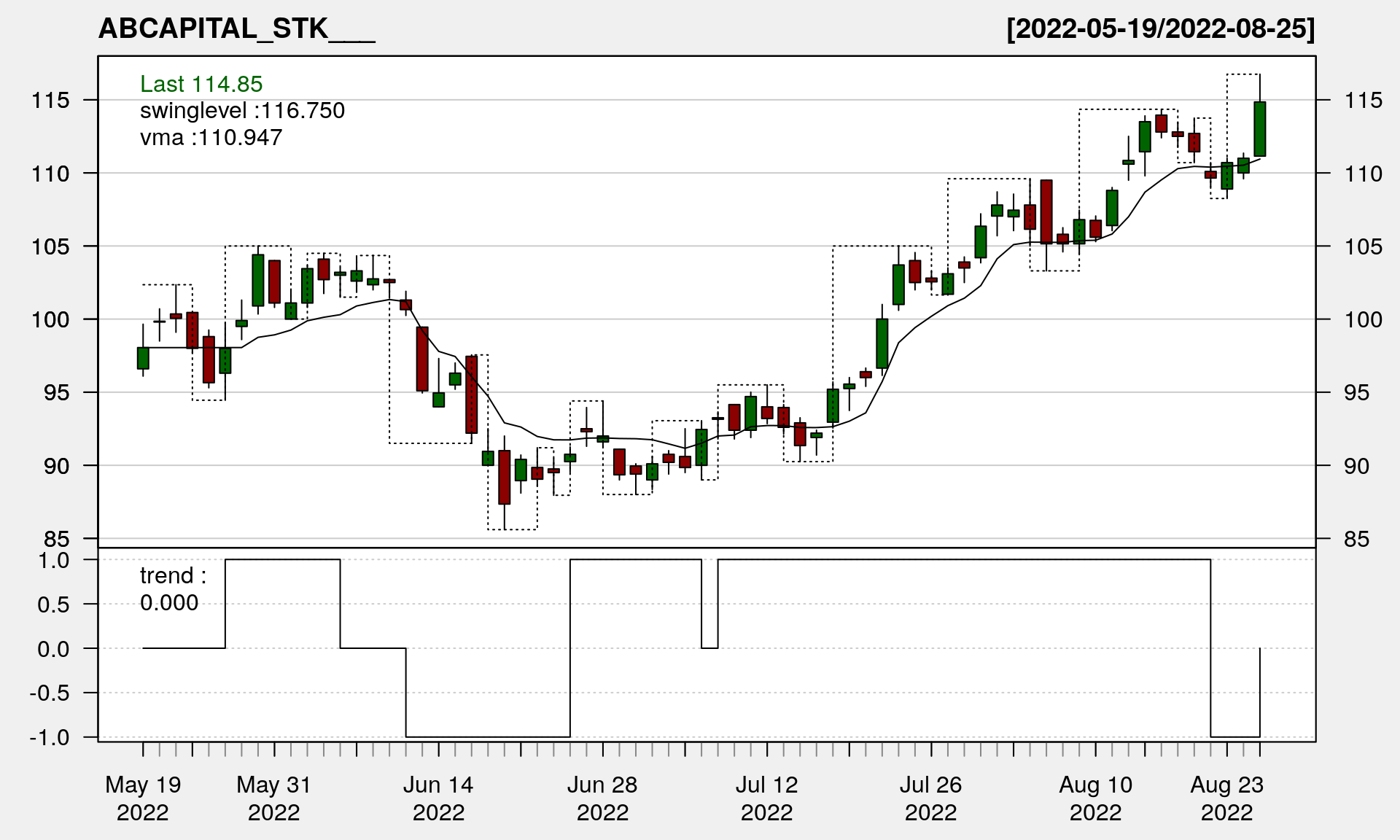Click the Jun 28 2022 date label
Image resolution: width=1400 pixels, height=840 pixels.
602,798
